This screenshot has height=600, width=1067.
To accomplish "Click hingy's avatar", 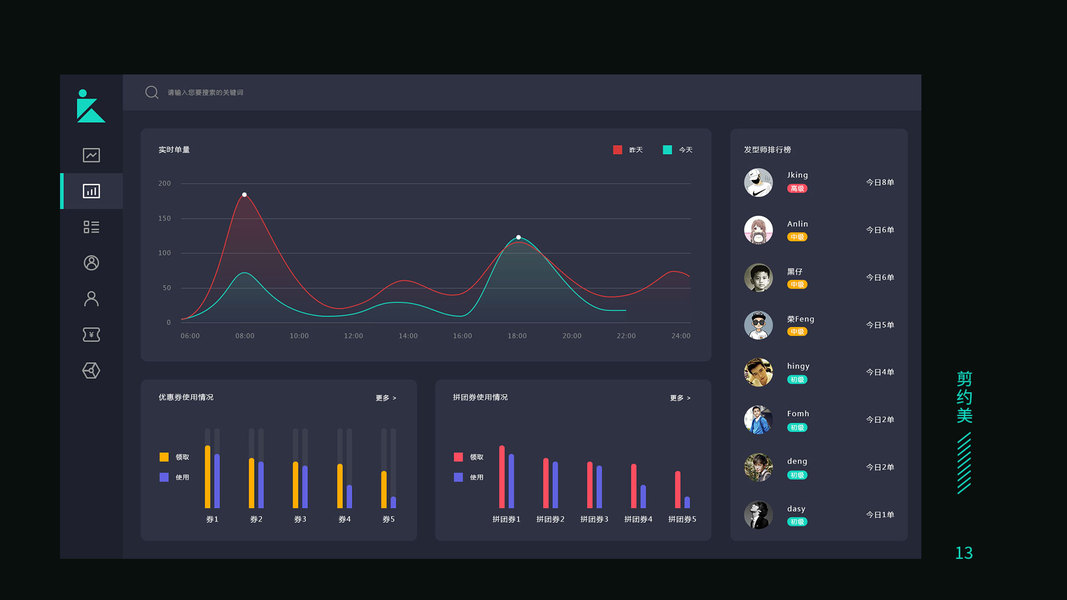I will pos(758,372).
